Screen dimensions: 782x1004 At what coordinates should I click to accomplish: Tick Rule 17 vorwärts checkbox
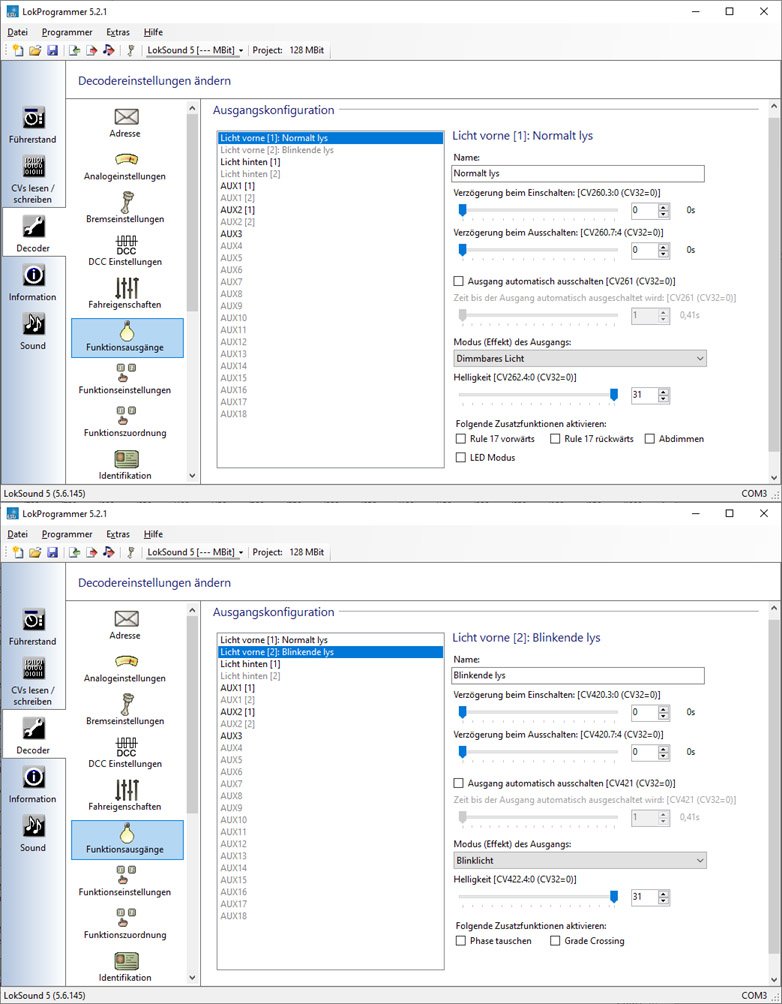click(460, 439)
